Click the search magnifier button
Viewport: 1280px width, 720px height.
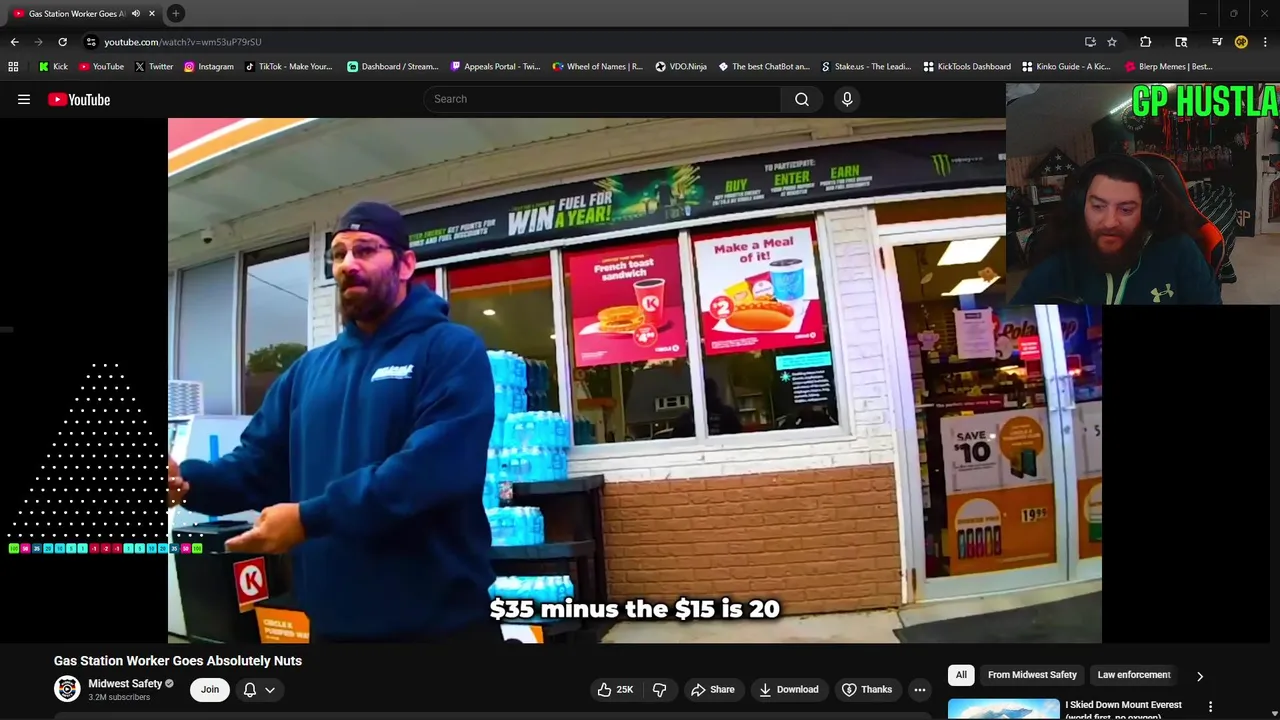(x=802, y=99)
